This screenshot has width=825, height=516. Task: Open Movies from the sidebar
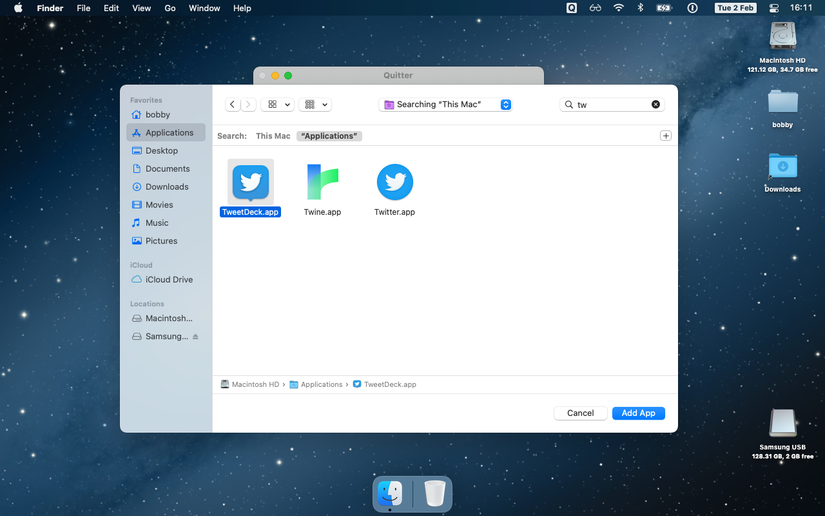tap(166, 205)
